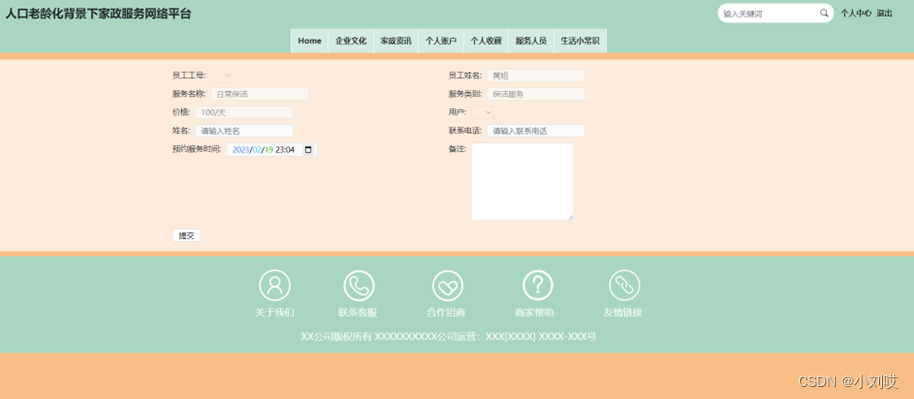Open the 生活小常识 menu item

[580, 41]
